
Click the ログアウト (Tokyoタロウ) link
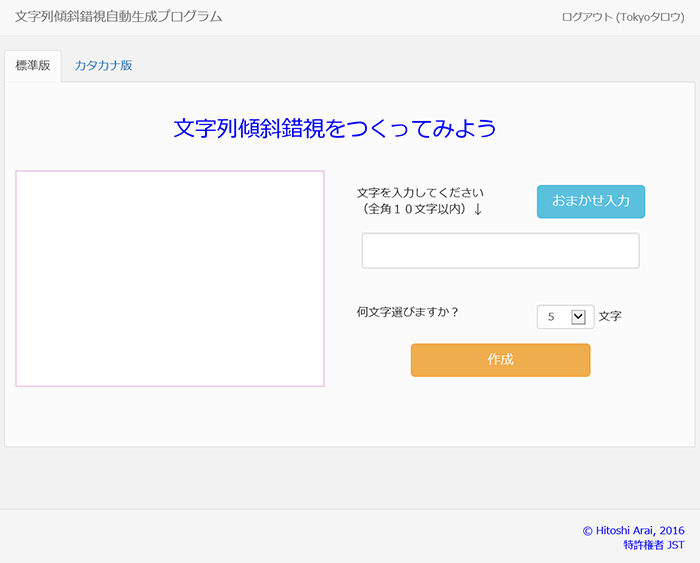(623, 17)
